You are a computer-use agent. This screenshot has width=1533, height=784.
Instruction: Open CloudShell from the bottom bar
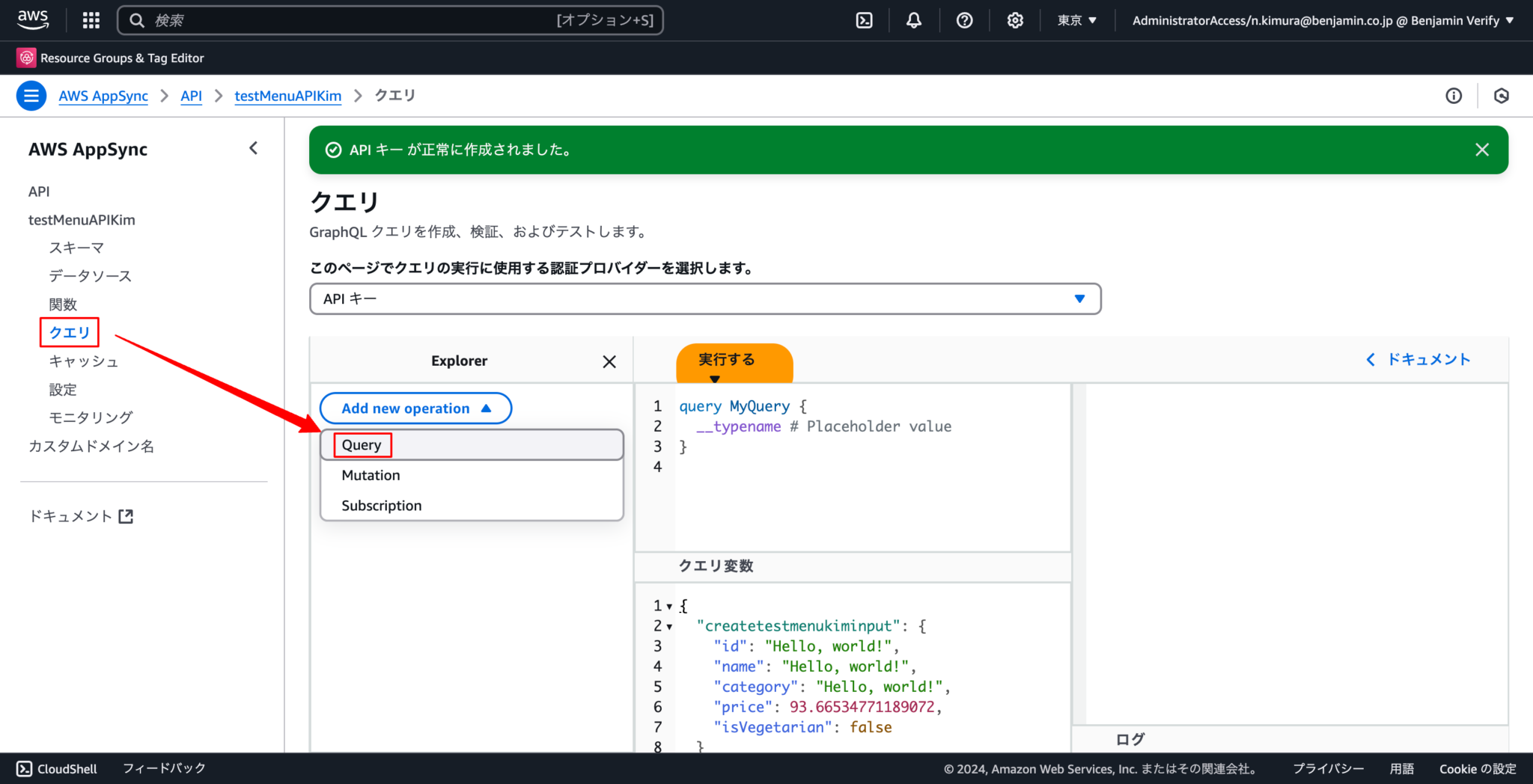(x=56, y=768)
